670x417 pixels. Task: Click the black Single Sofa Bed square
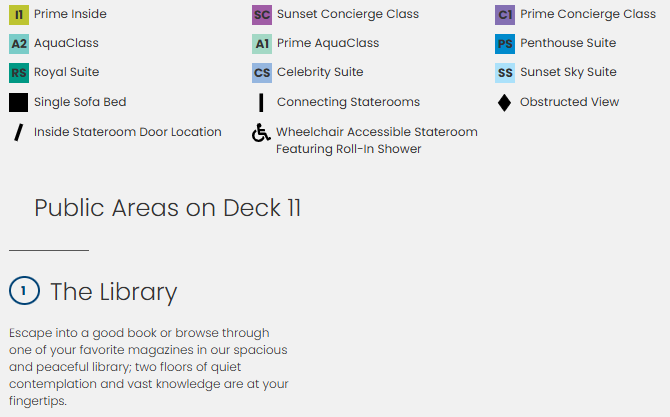(19, 102)
